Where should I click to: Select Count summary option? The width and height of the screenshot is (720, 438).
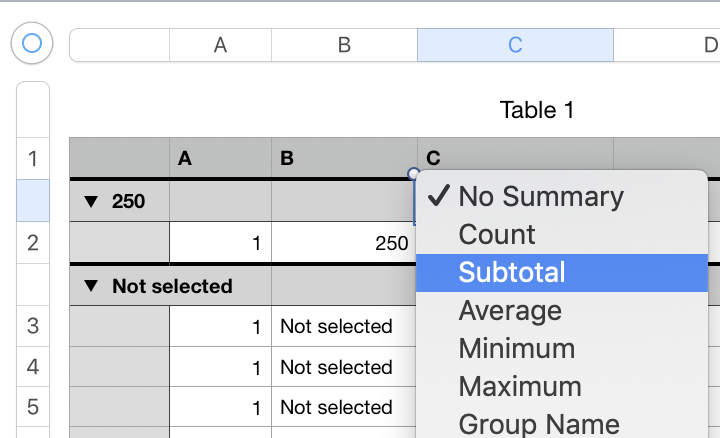pyautogui.click(x=497, y=234)
